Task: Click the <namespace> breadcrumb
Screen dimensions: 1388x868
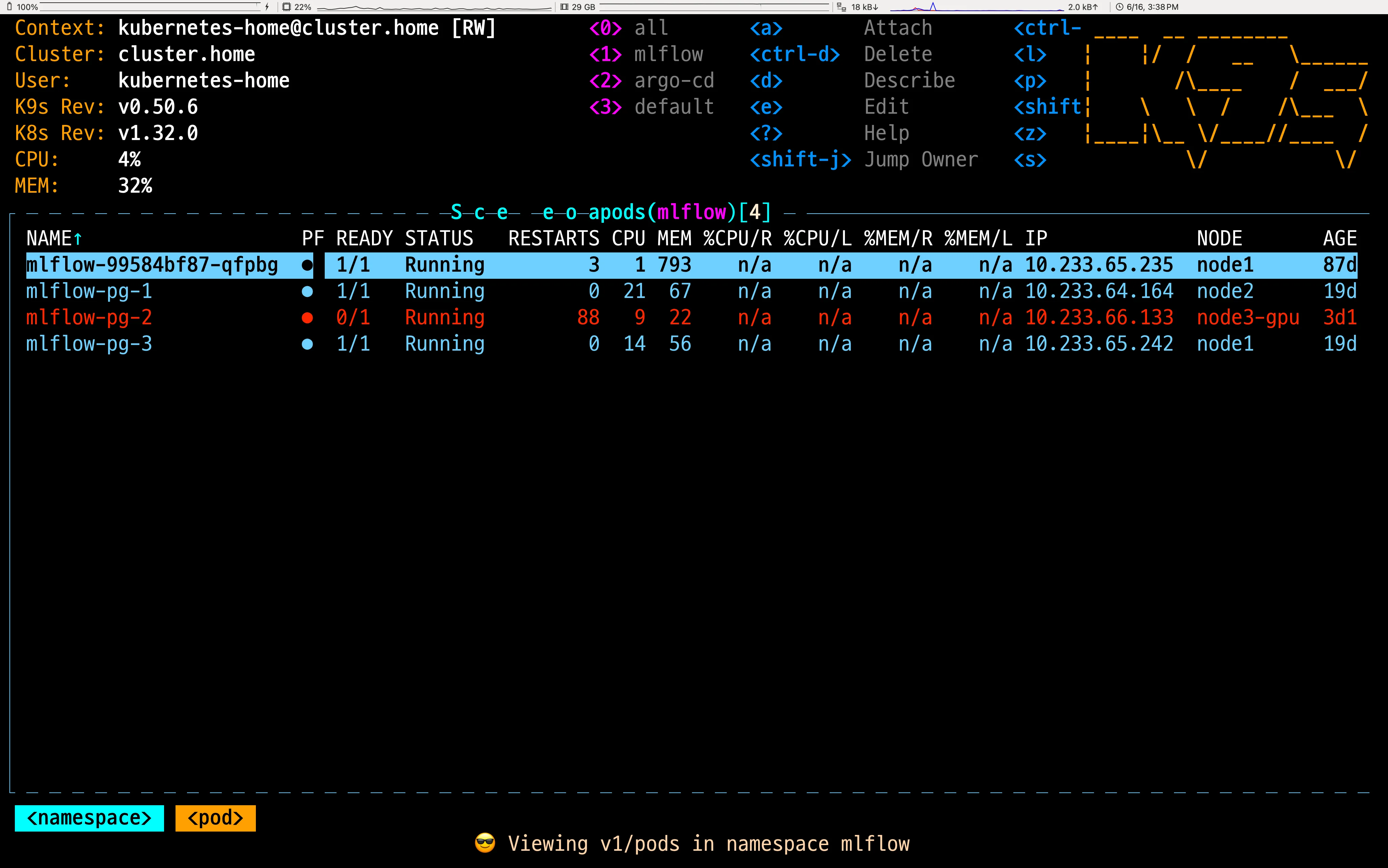Action: point(89,817)
